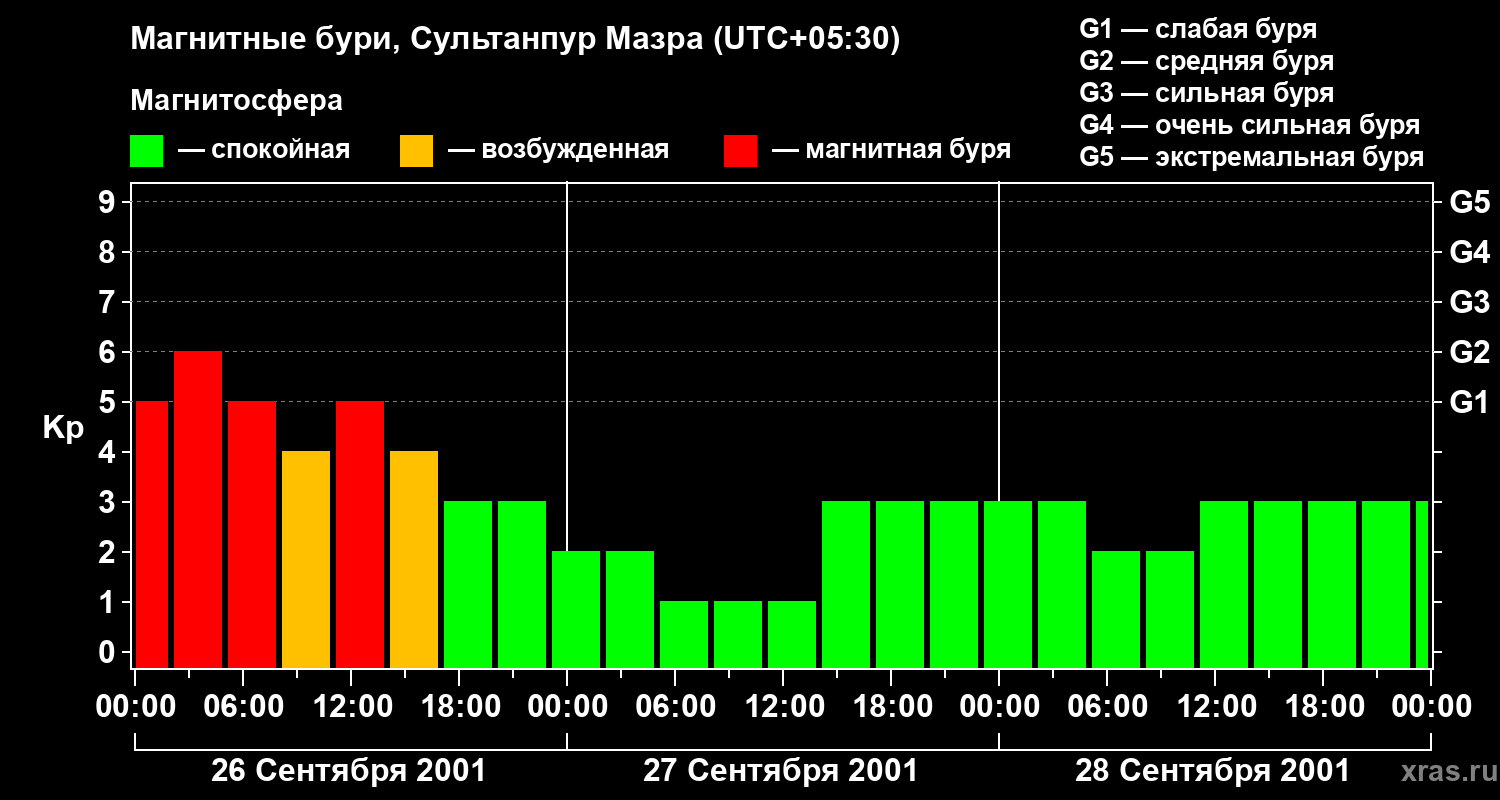
Task: Click the '06:00' time label above 26 Сентября
Action: [x=243, y=707]
